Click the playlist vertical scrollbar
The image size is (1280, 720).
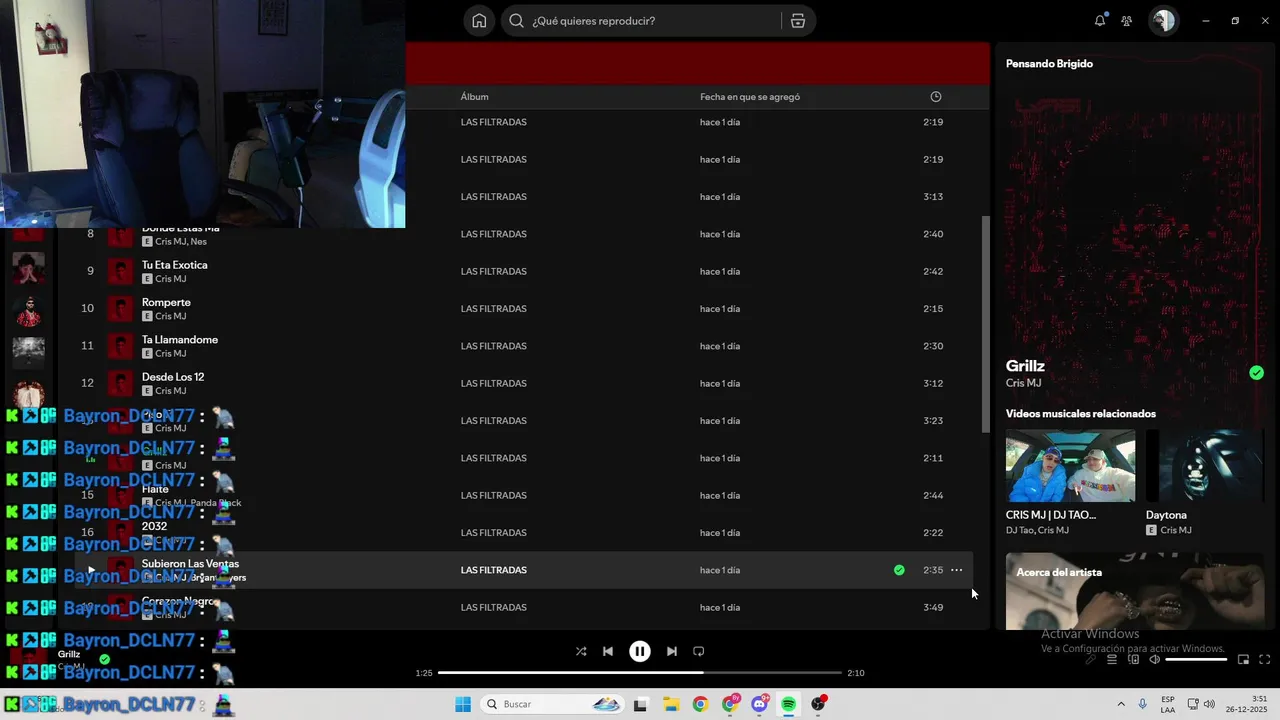point(985,324)
